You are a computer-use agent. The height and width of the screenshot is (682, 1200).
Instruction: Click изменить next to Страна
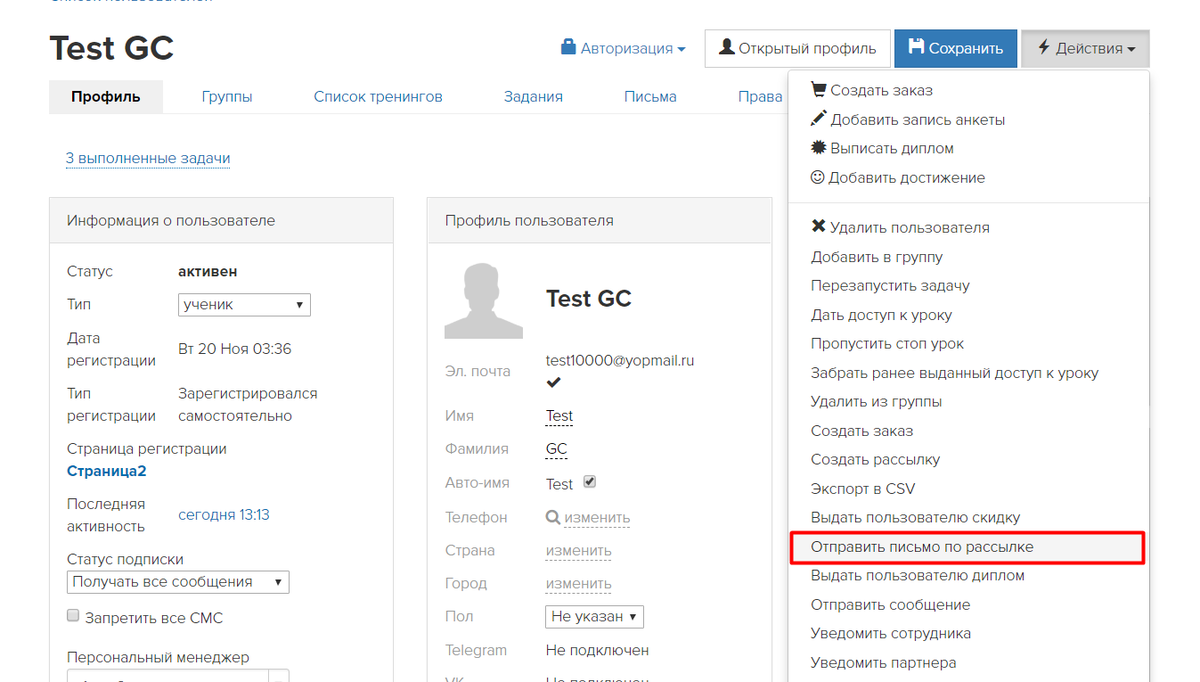[x=578, y=551]
